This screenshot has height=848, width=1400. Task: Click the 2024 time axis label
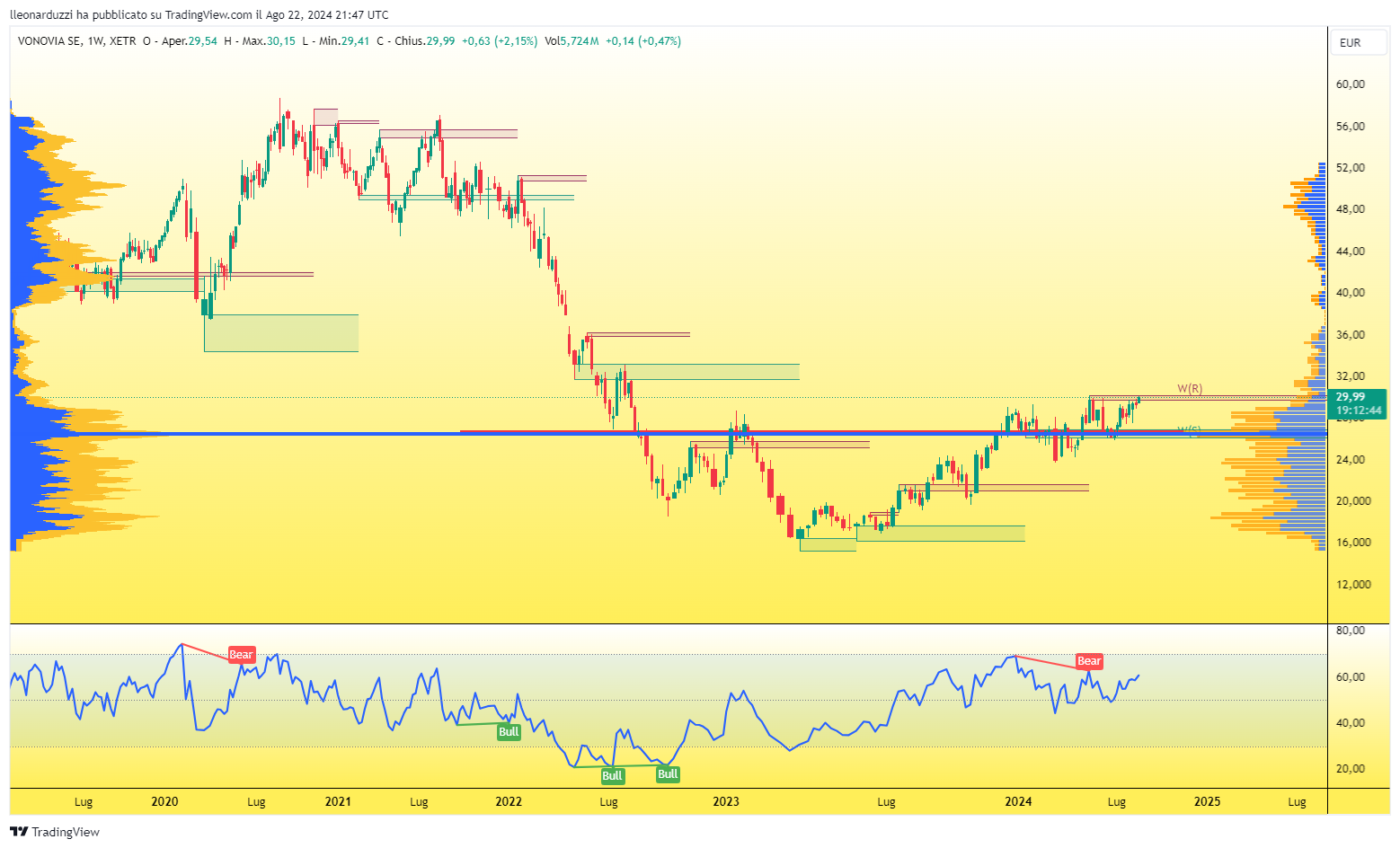[1018, 801]
